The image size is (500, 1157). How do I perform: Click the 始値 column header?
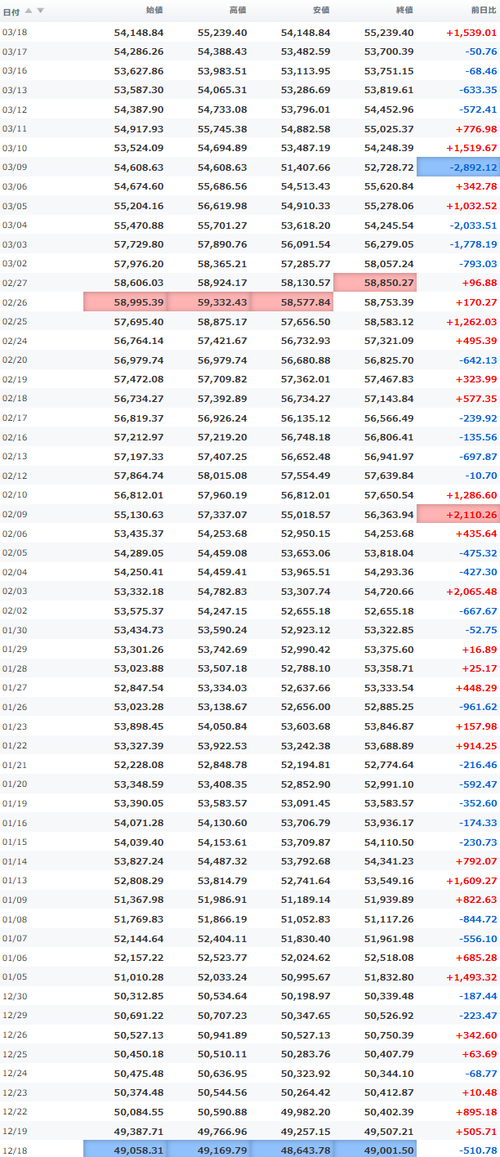pyautogui.click(x=155, y=10)
